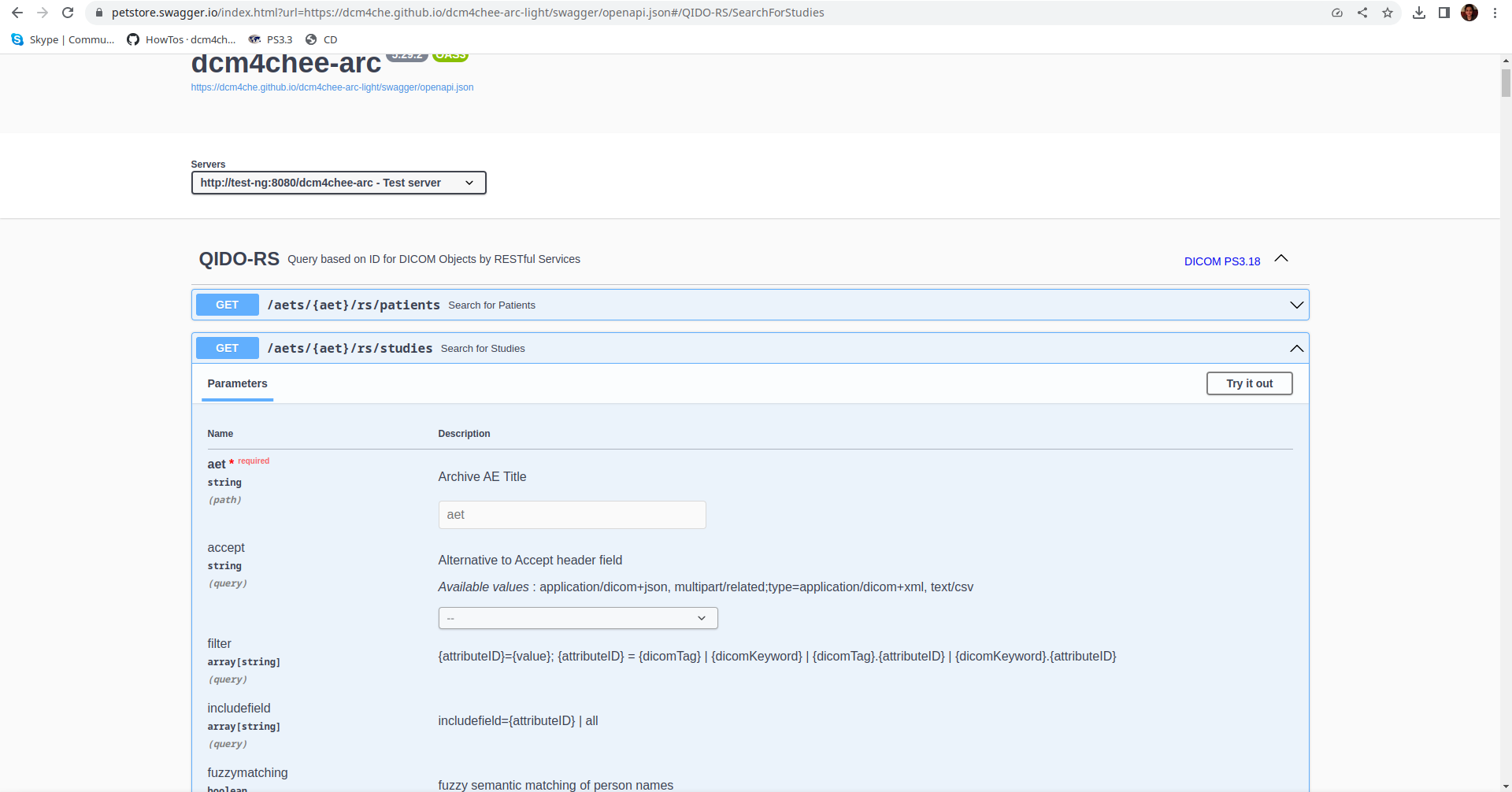Image resolution: width=1512 pixels, height=792 pixels.
Task: Click the GET badge for /rs/studies
Action: (x=227, y=348)
